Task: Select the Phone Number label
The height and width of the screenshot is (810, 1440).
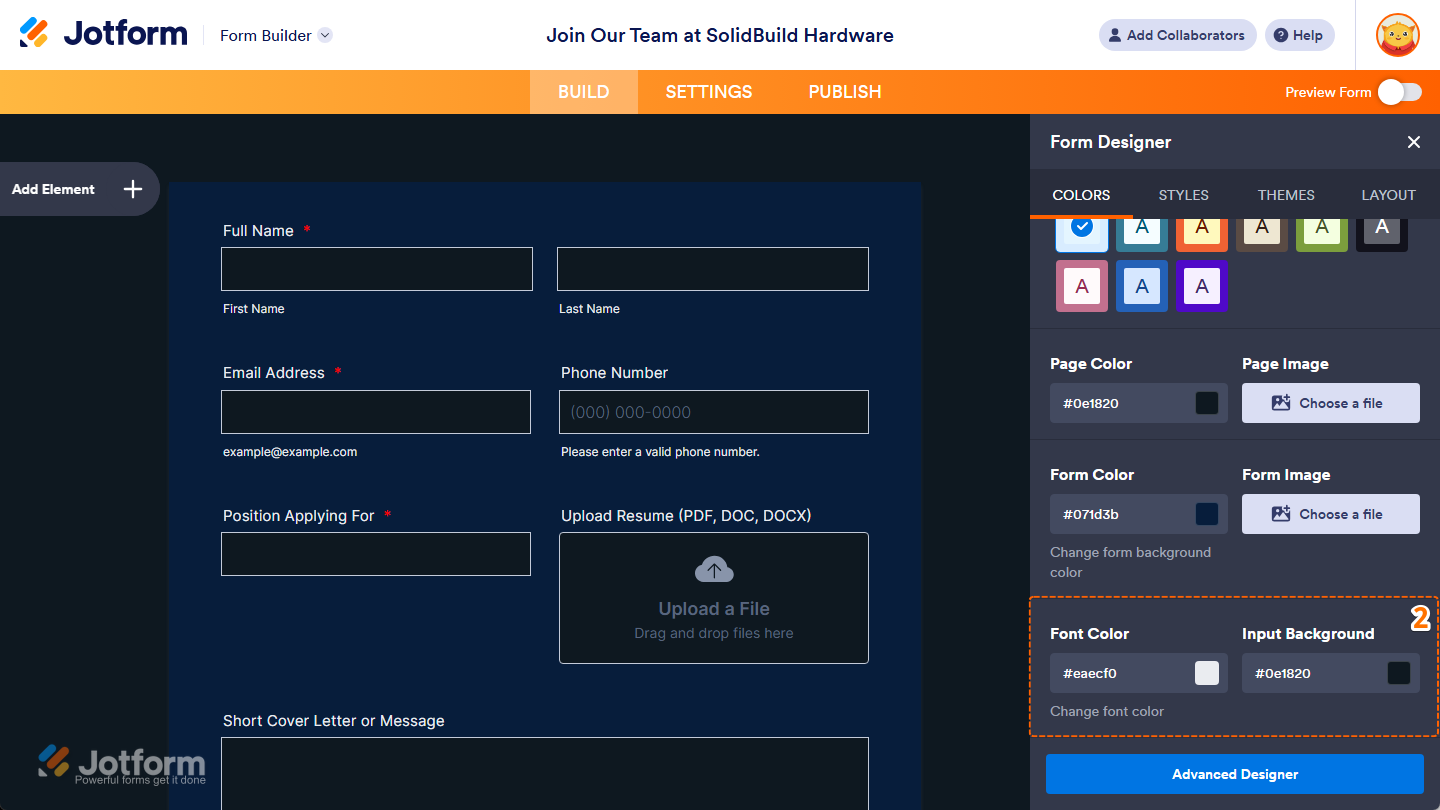Action: [614, 373]
